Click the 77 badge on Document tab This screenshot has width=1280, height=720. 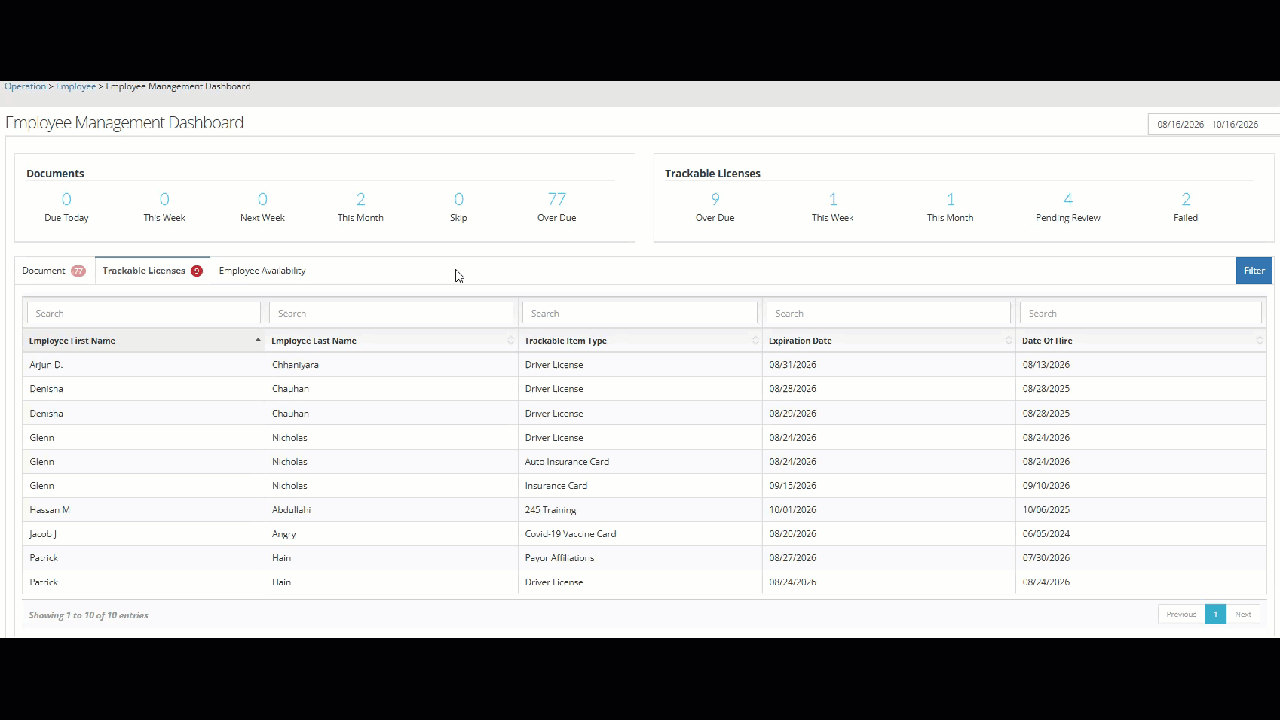point(78,271)
